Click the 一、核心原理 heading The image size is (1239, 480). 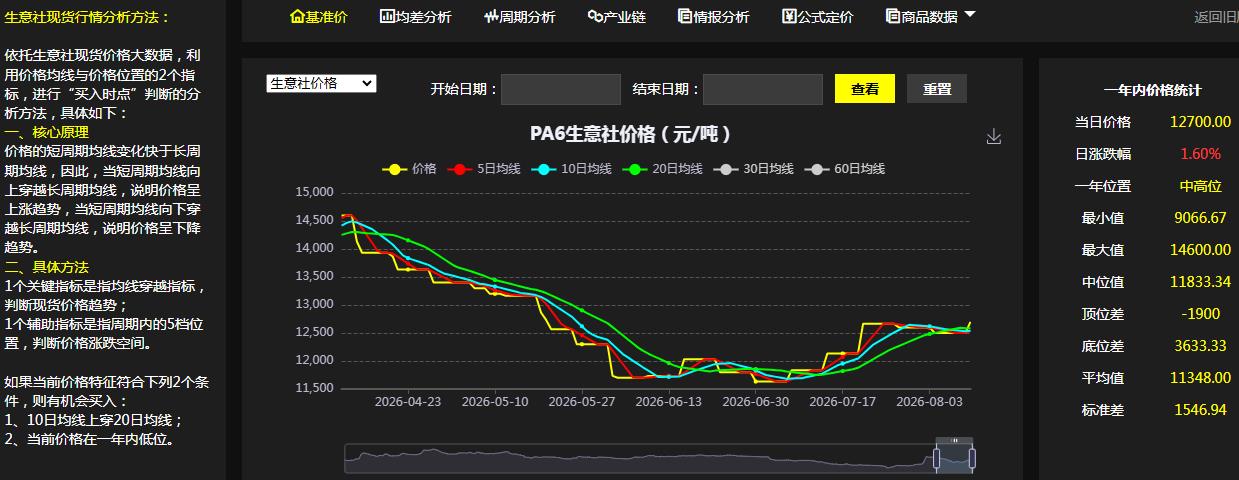point(46,132)
